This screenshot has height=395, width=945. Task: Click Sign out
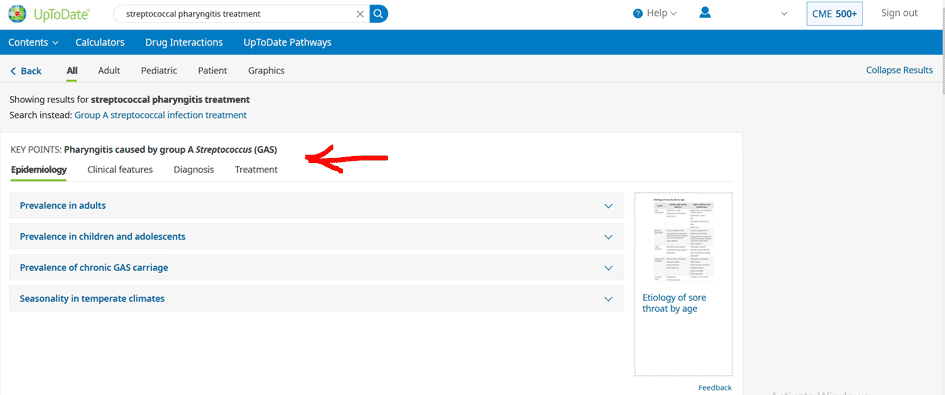899,13
